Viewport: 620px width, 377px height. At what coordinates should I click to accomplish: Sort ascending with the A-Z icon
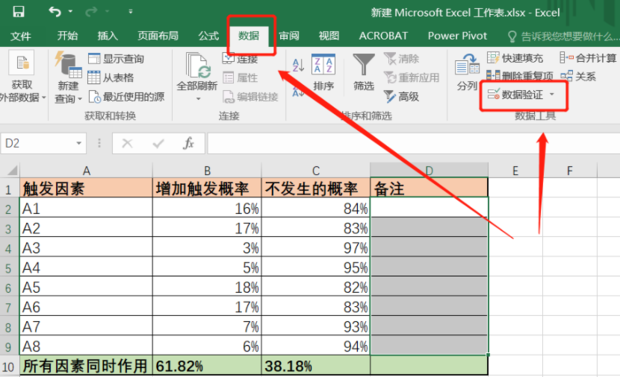coord(298,65)
